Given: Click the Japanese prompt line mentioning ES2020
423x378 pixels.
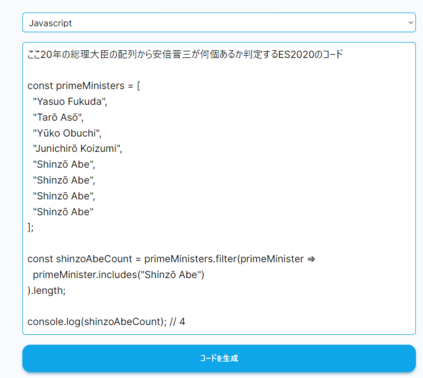Looking at the screenshot, I should click(x=185, y=54).
